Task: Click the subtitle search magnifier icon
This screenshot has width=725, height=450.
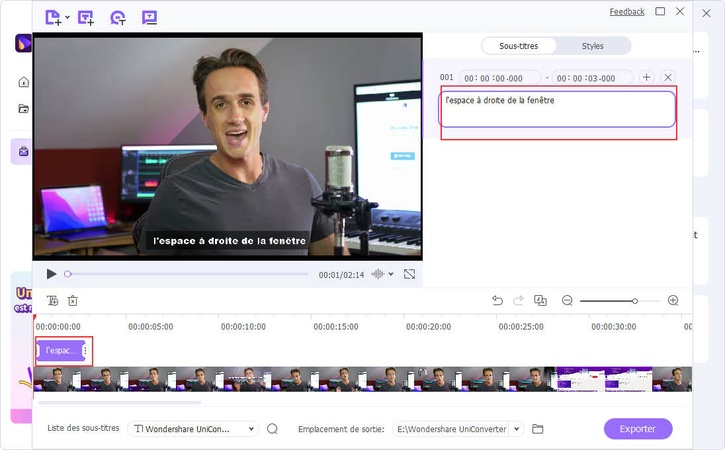Action: [x=272, y=429]
